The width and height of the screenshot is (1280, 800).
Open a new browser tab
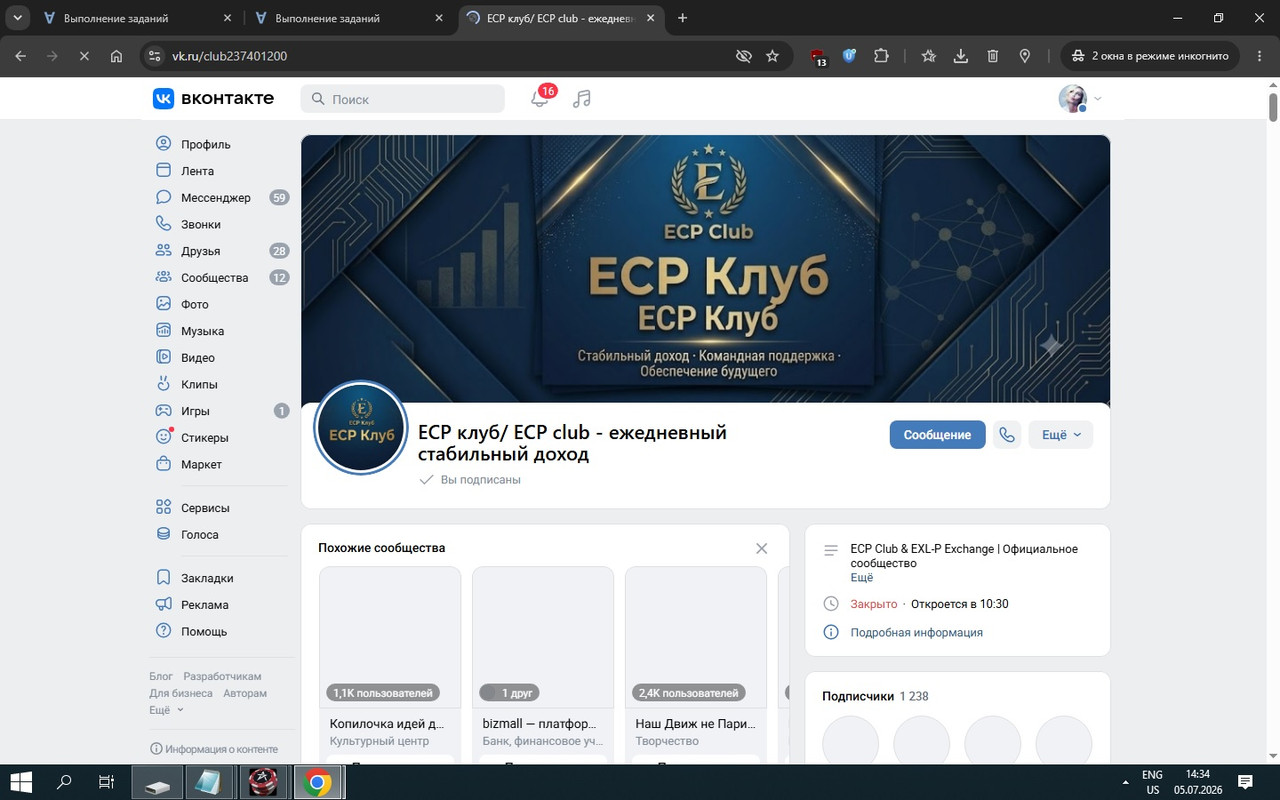point(683,18)
